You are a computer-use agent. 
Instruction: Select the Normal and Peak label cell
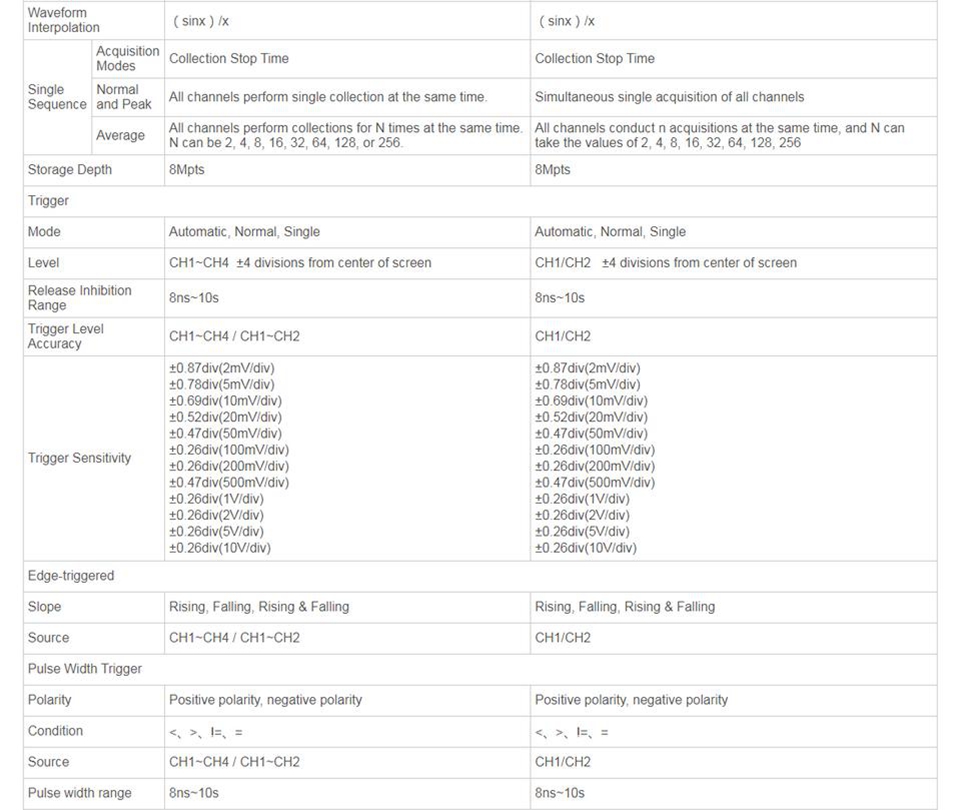tap(124, 97)
